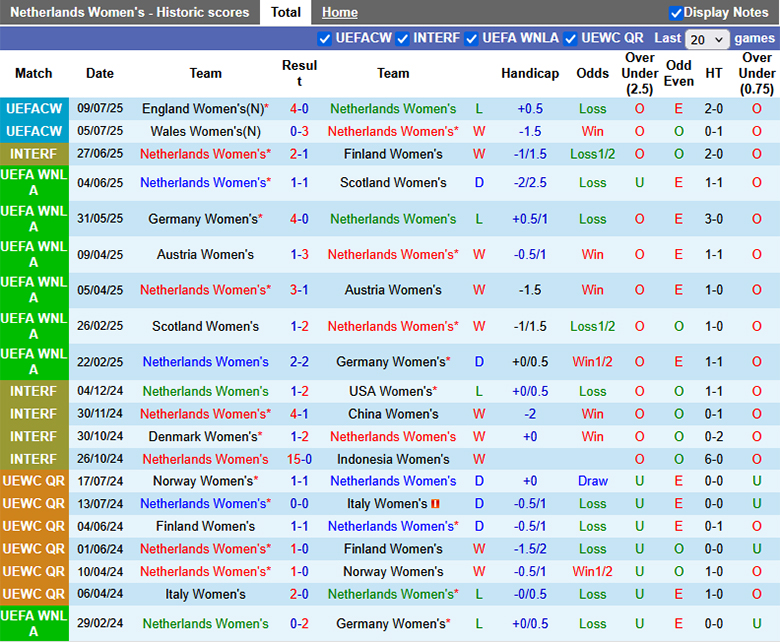
Task: Click the Draw odds on 17/07/24 row
Action: click(592, 481)
